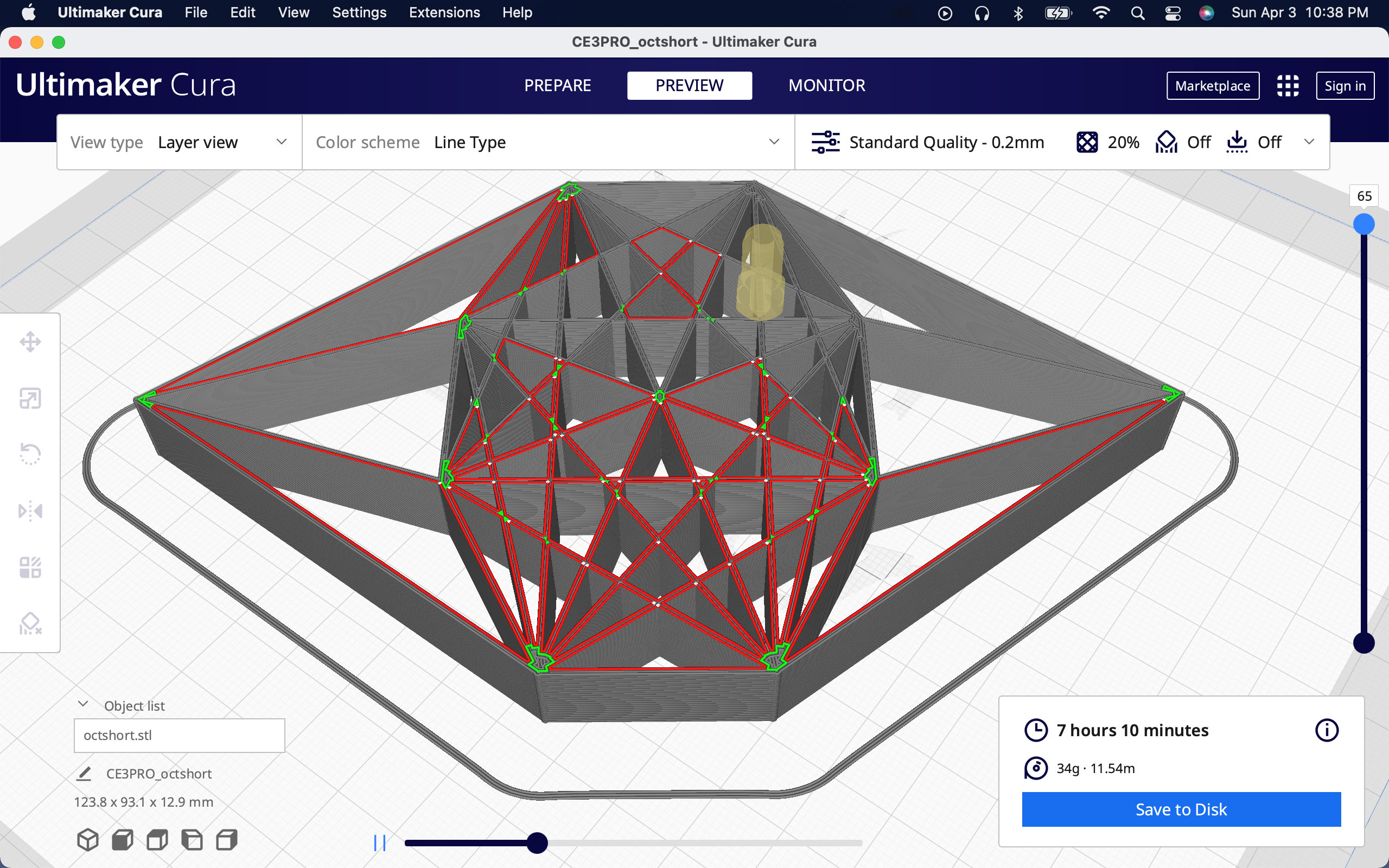Click the material spool usage icon
Viewport: 1389px width, 868px height.
[x=1036, y=768]
